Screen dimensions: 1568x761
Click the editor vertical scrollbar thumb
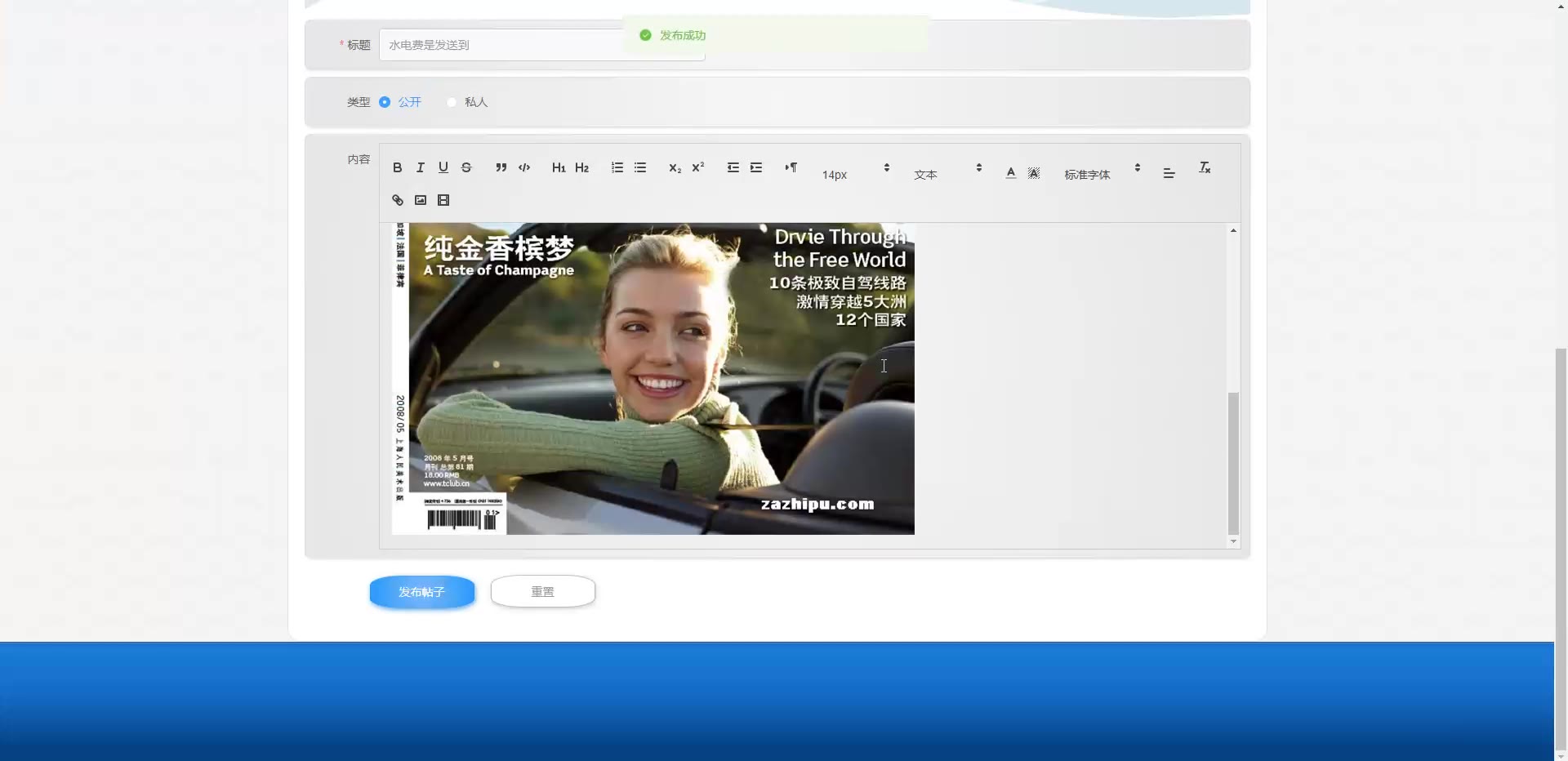[x=1233, y=464]
